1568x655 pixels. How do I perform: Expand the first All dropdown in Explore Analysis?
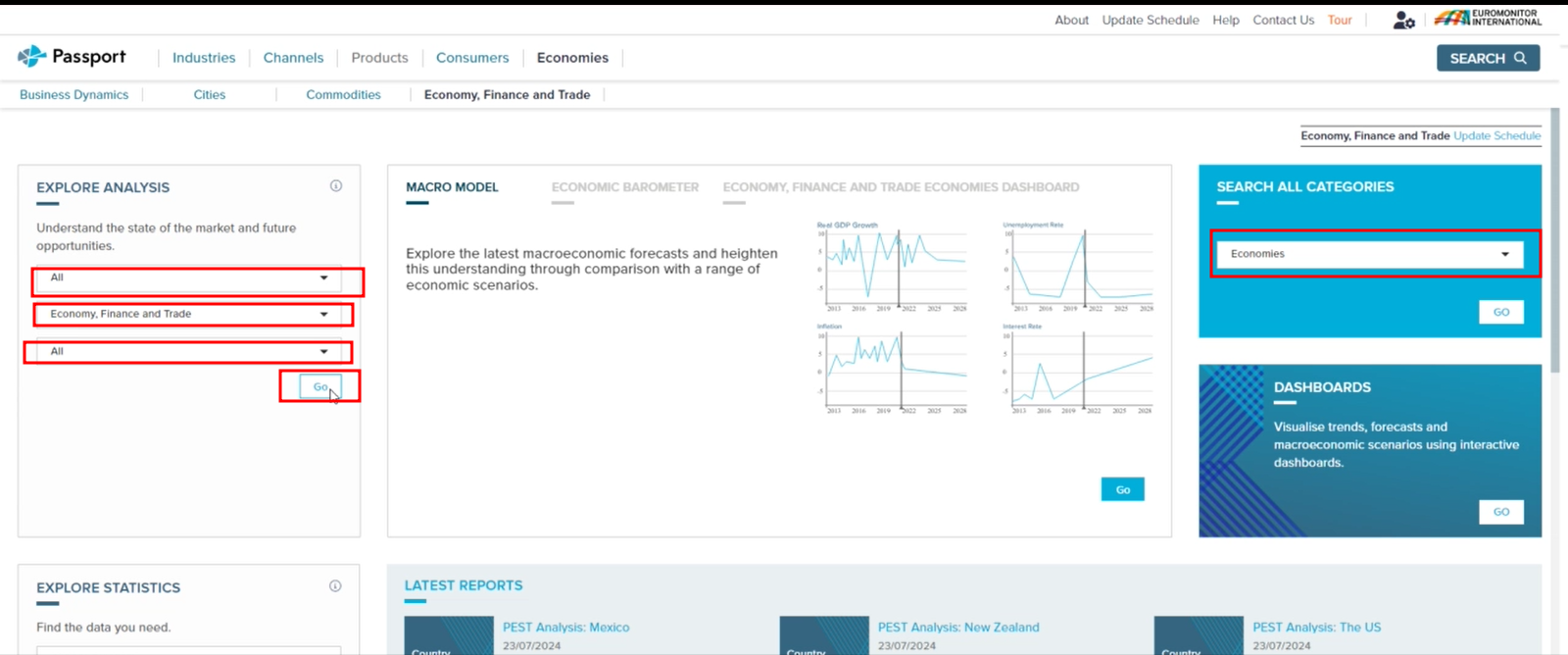[x=188, y=278]
